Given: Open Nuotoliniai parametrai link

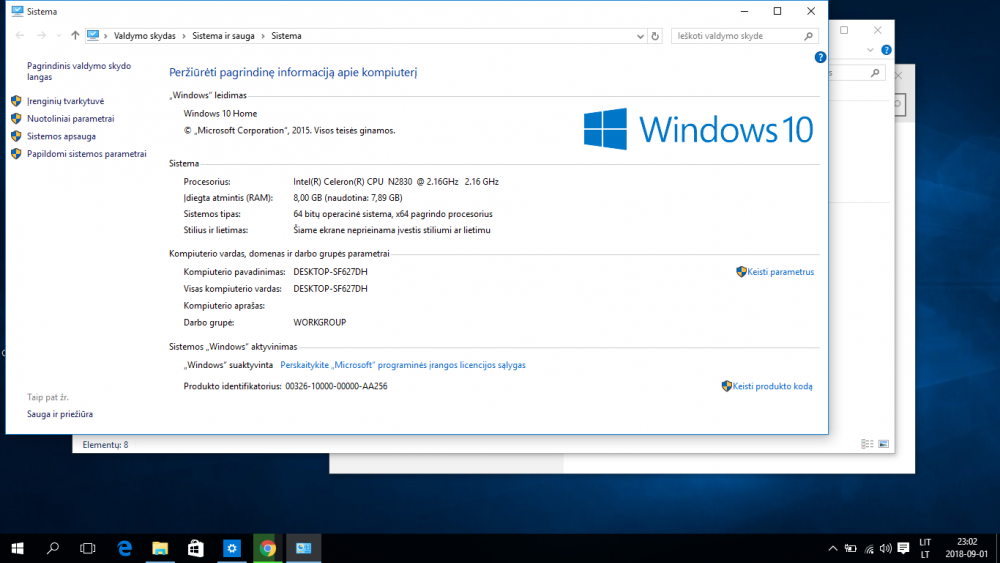Looking at the screenshot, I should [x=70, y=119].
